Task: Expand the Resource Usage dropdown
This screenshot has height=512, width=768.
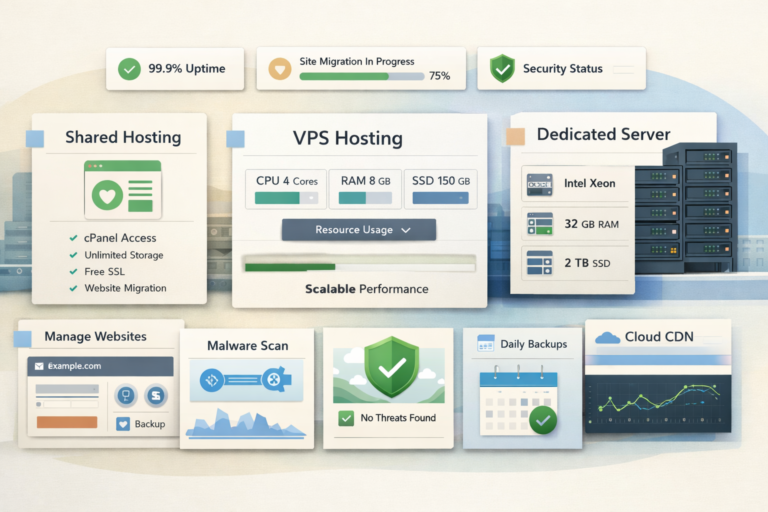Action: click(x=359, y=230)
